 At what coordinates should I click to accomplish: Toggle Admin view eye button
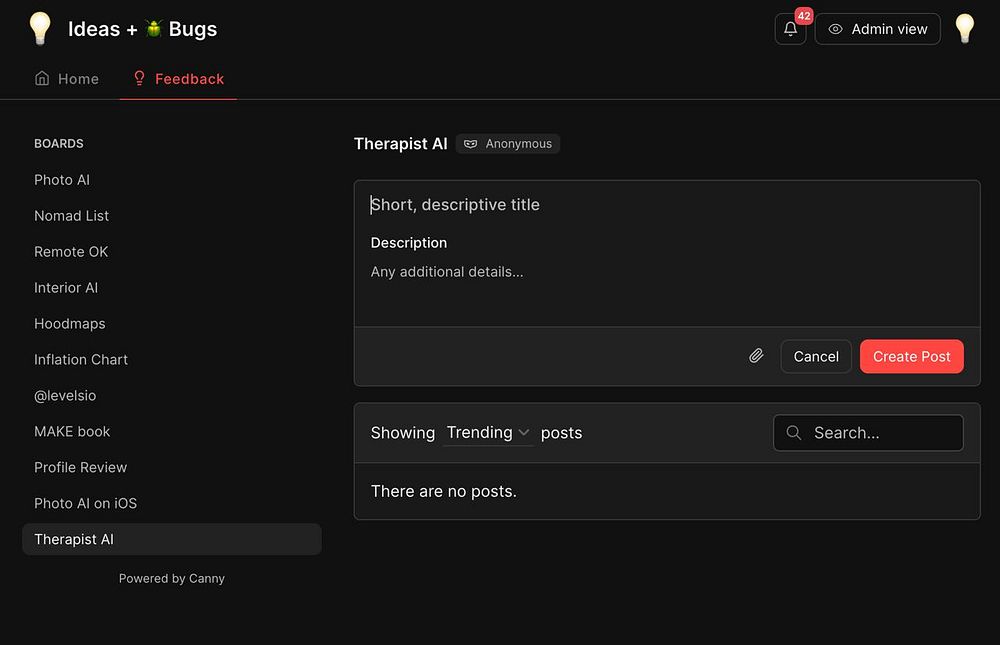click(x=878, y=29)
